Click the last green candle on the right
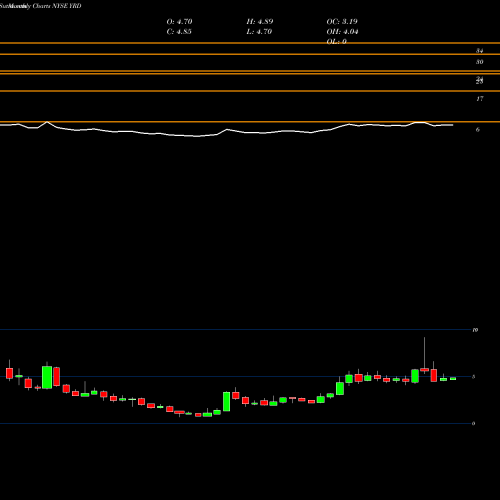Viewport: 500px width, 500px height. coord(453,379)
